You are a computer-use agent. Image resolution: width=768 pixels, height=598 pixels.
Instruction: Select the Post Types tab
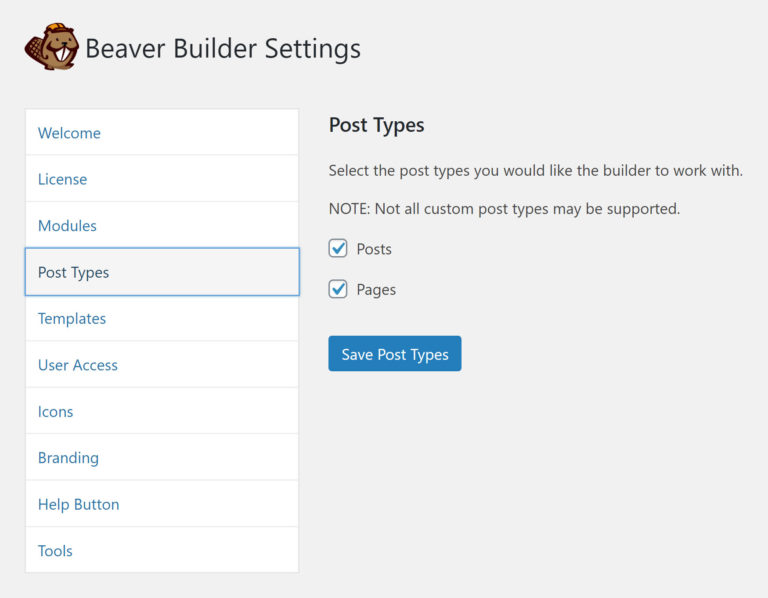[162, 272]
